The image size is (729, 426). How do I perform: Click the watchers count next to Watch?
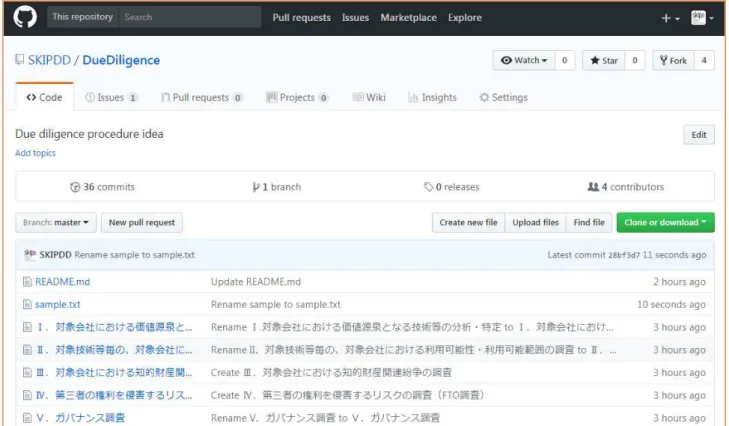click(564, 60)
